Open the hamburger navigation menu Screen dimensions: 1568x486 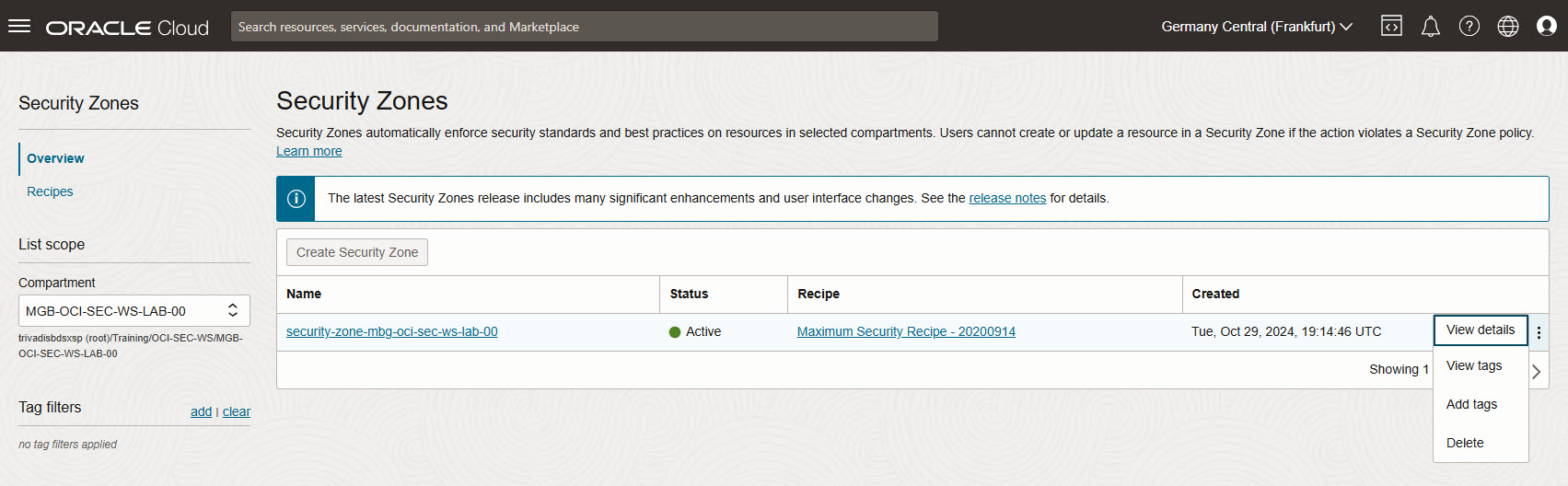[x=19, y=26]
